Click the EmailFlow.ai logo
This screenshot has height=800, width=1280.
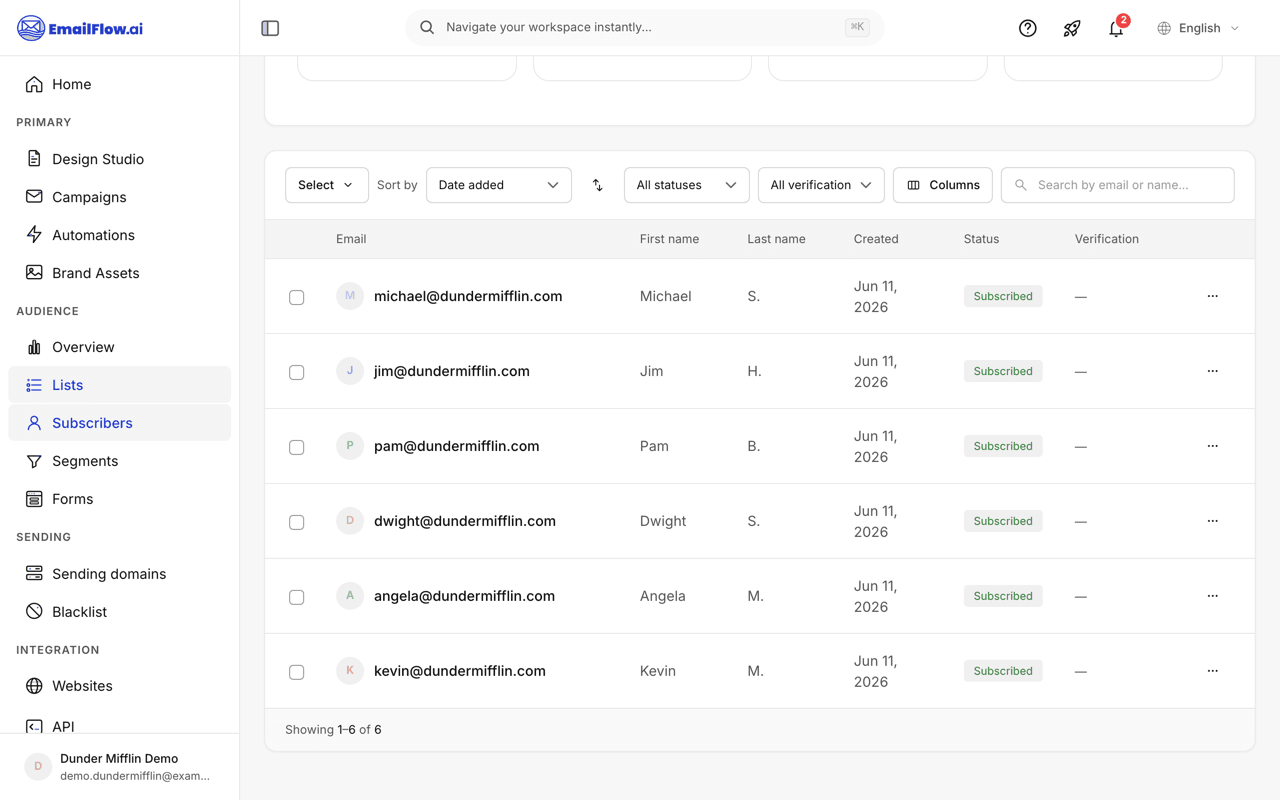(x=80, y=28)
